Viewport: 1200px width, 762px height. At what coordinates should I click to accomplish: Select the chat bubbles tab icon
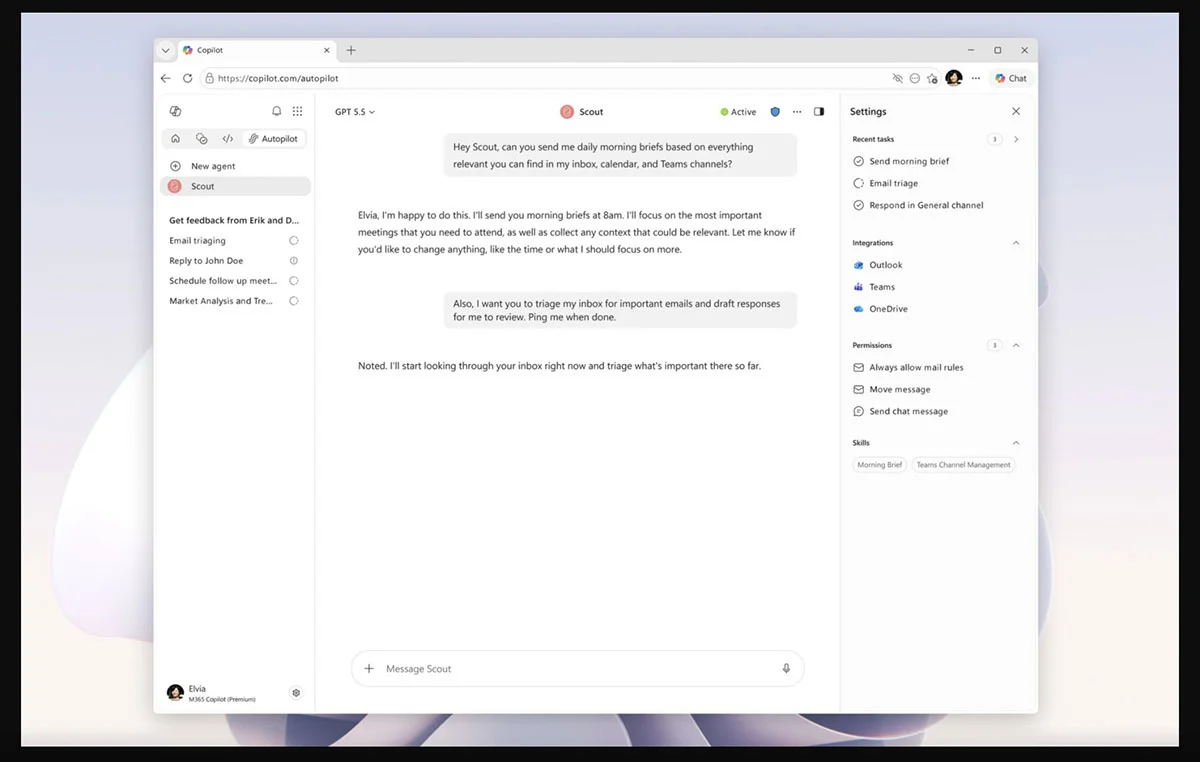click(x=201, y=139)
